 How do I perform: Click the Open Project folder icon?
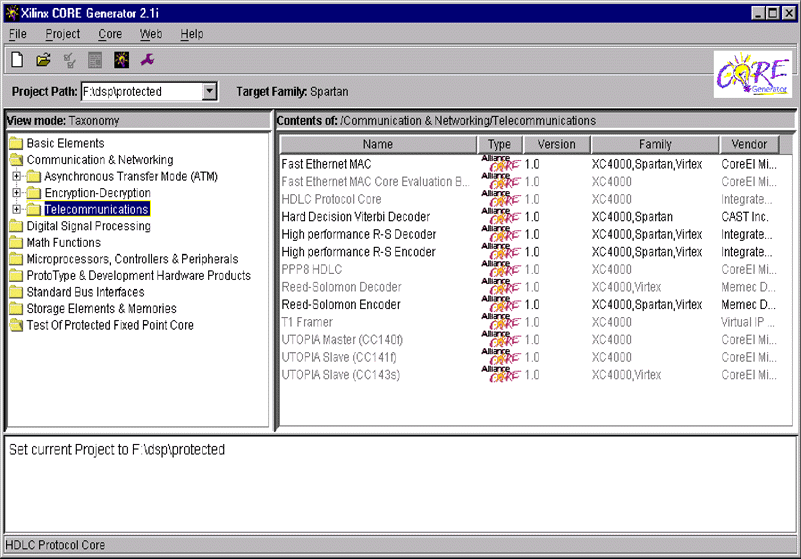point(43,61)
